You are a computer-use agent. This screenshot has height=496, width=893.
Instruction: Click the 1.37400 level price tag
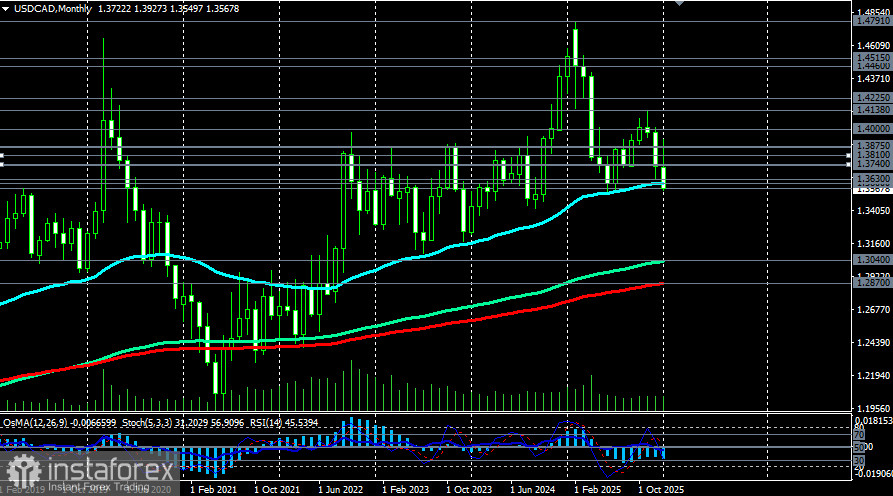point(872,163)
